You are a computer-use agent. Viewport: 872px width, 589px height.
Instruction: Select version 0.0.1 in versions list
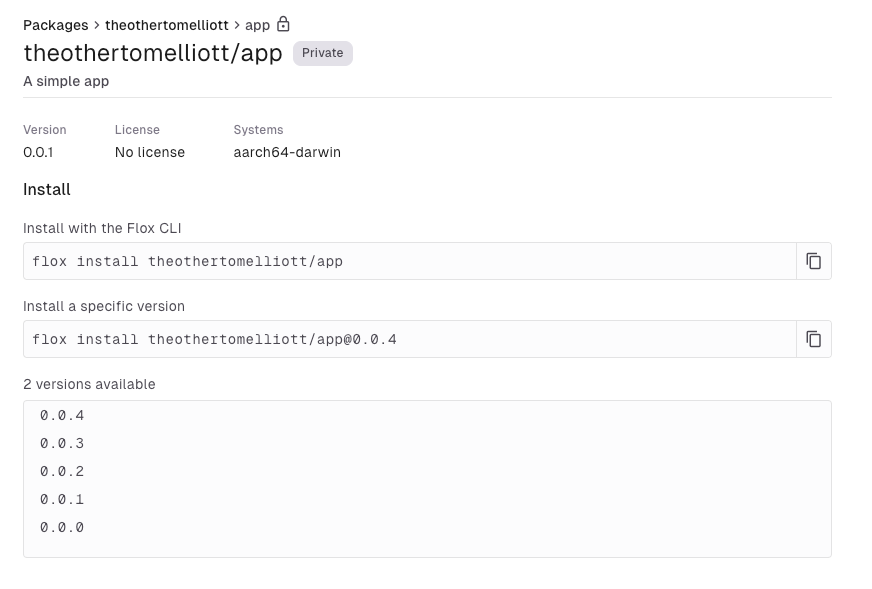[62, 499]
